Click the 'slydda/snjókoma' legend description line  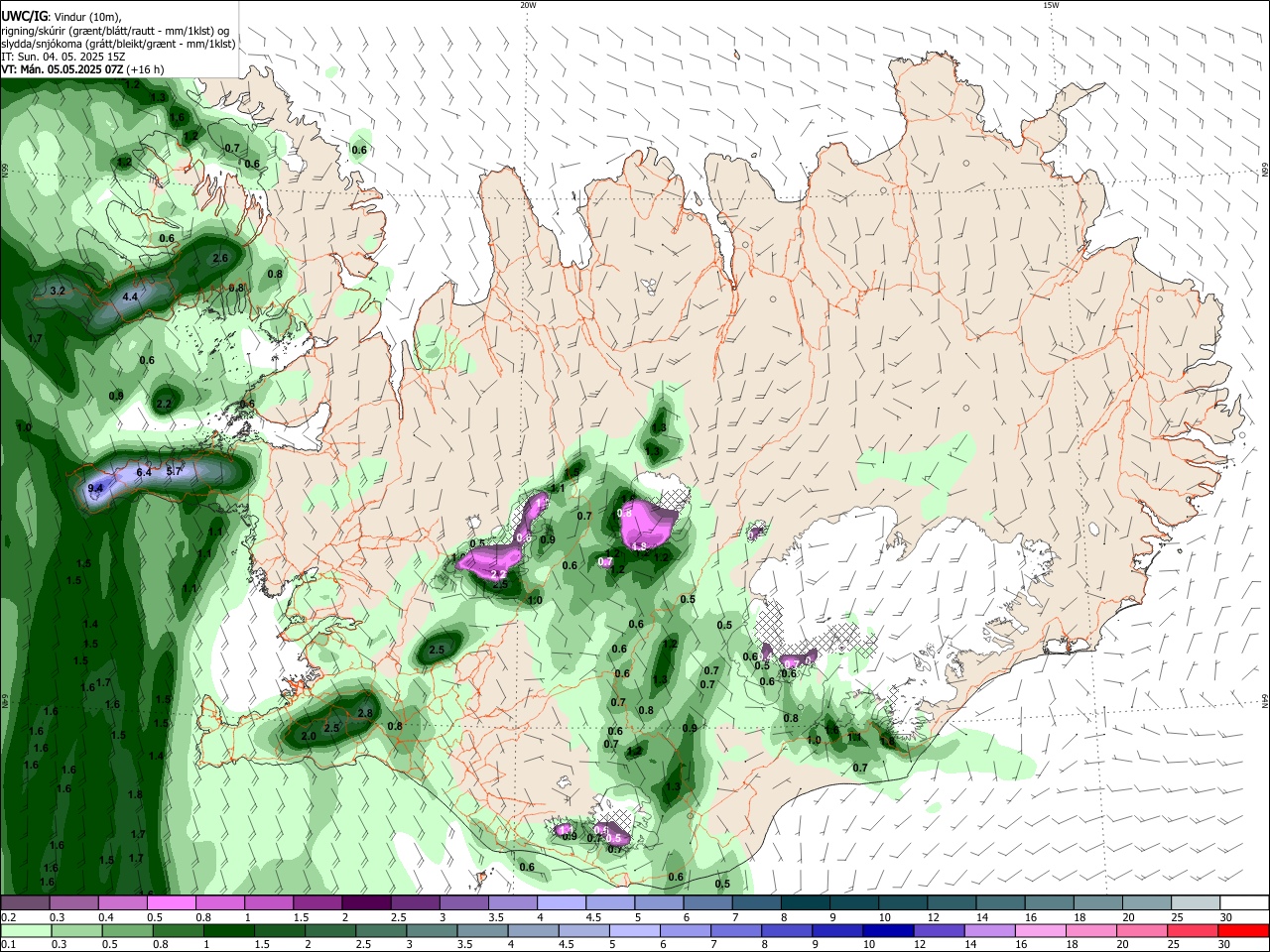click(118, 44)
